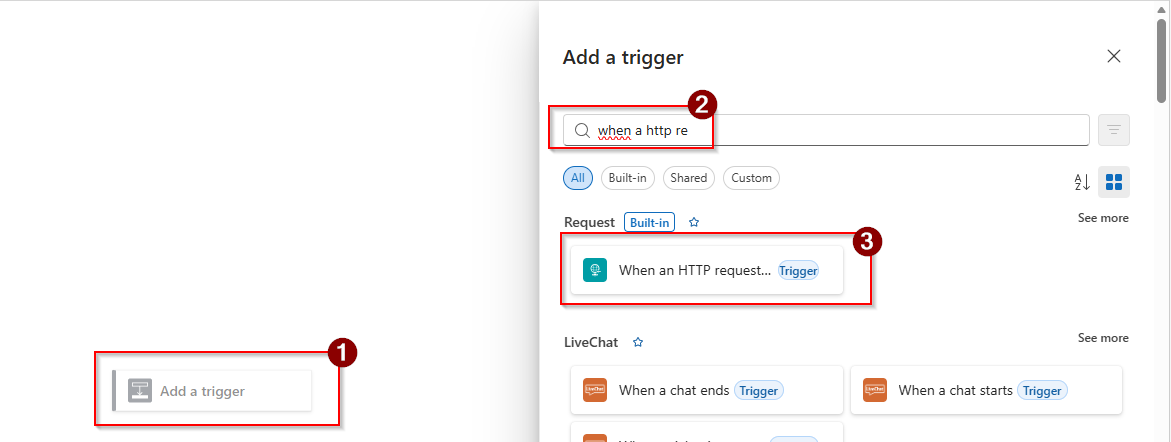
Task: Select the 'When a chat ends' trigger
Action: pyautogui.click(x=674, y=390)
